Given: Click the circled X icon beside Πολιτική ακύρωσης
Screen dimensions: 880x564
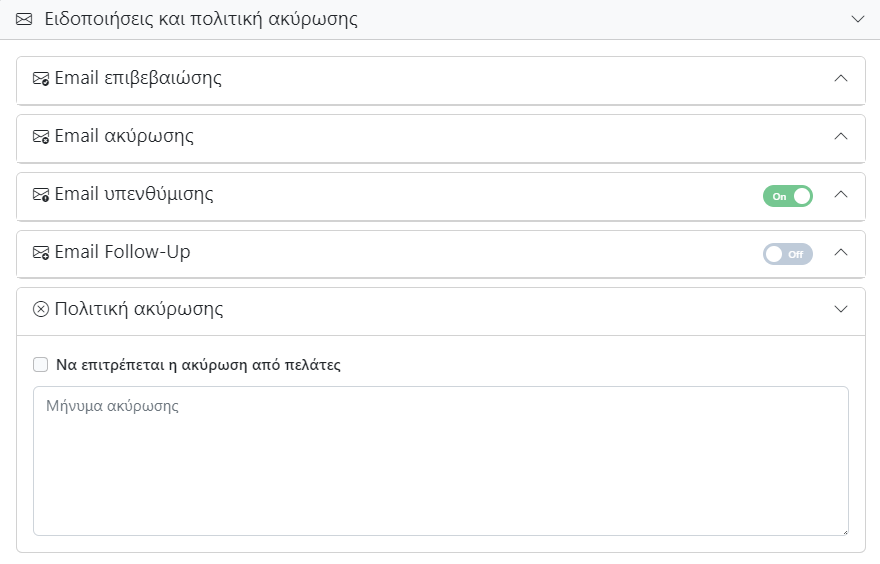Looking at the screenshot, I should 41,310.
